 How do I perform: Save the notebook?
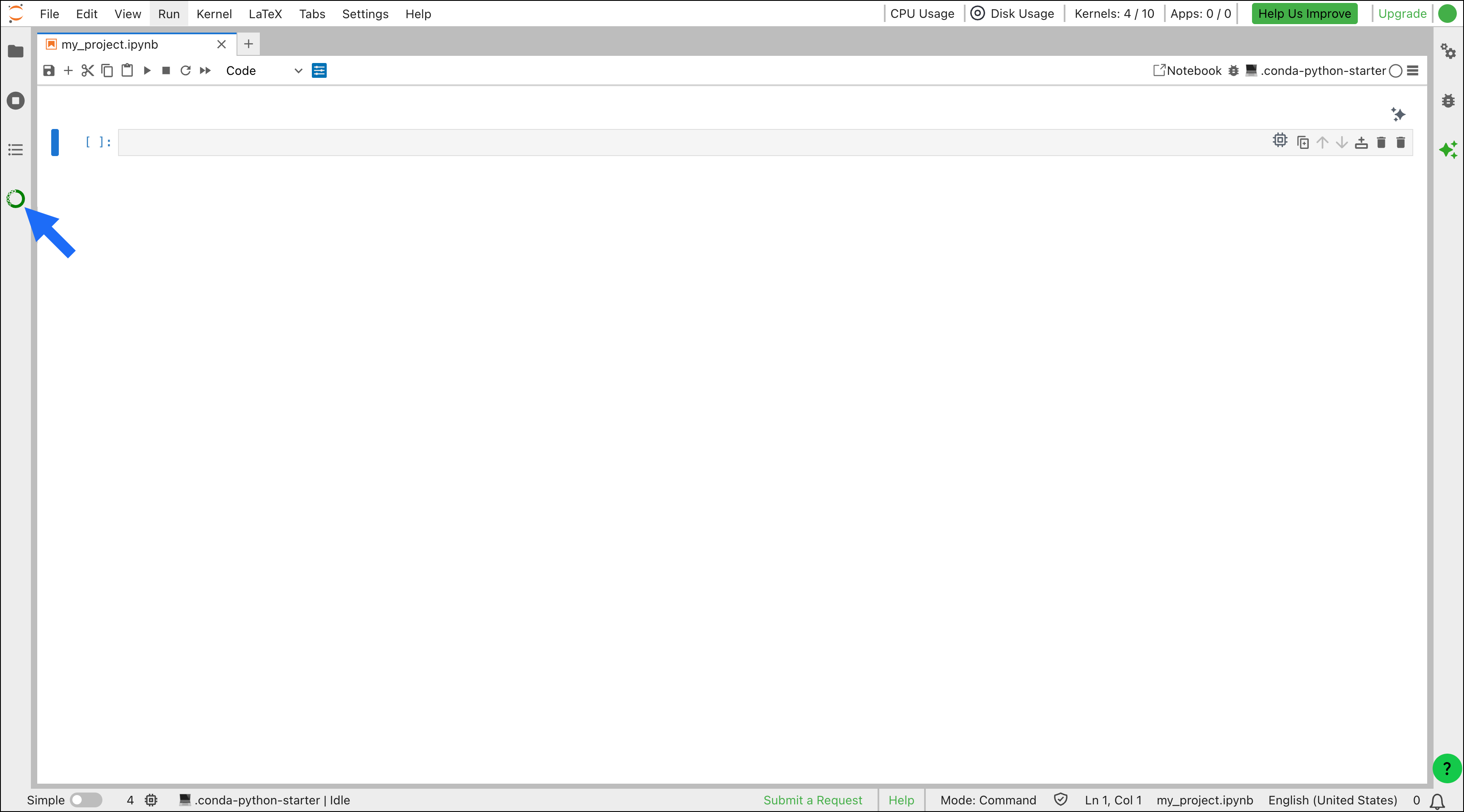tap(49, 71)
